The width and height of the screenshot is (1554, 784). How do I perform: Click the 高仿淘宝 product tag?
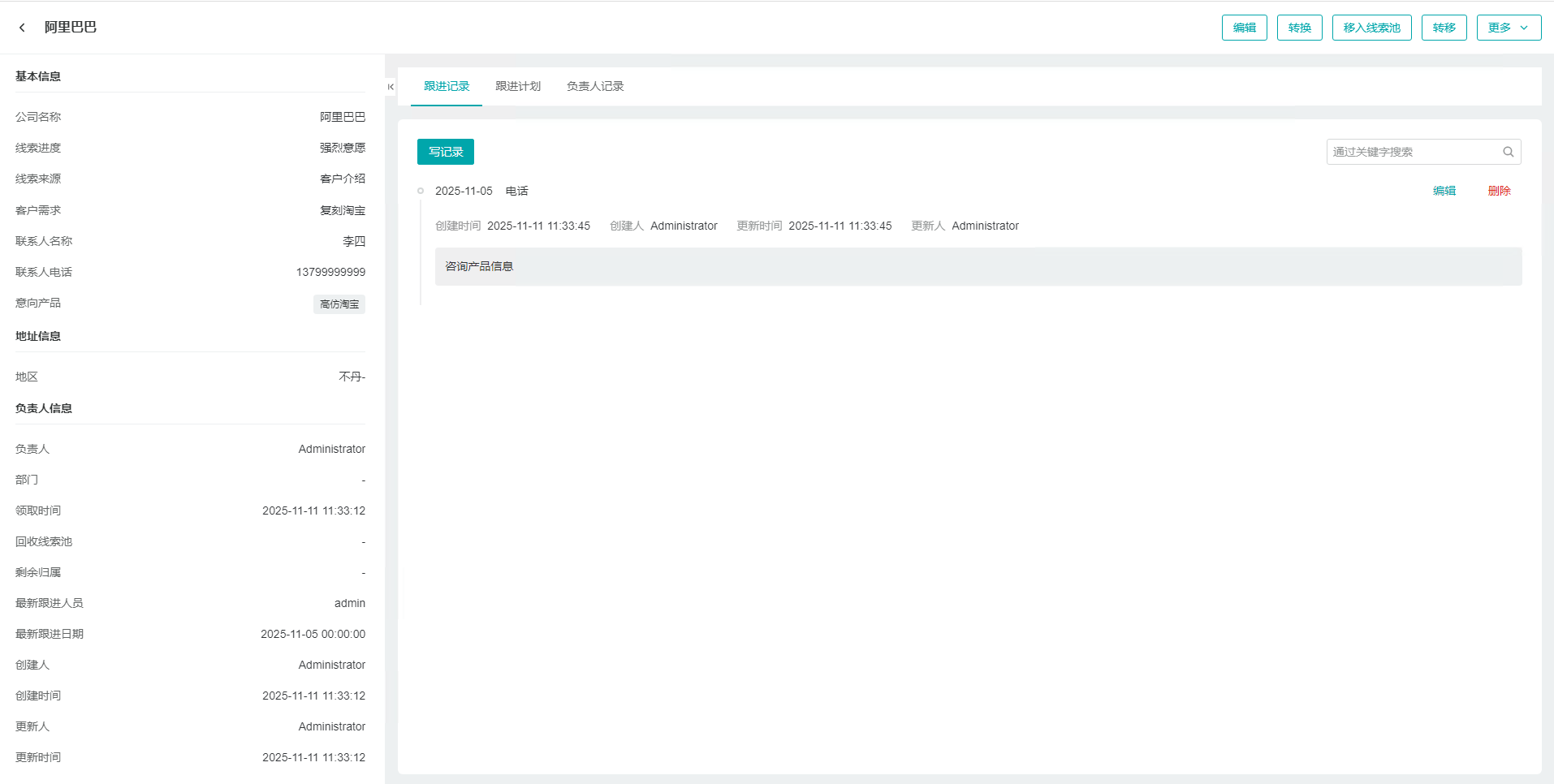pyautogui.click(x=339, y=304)
